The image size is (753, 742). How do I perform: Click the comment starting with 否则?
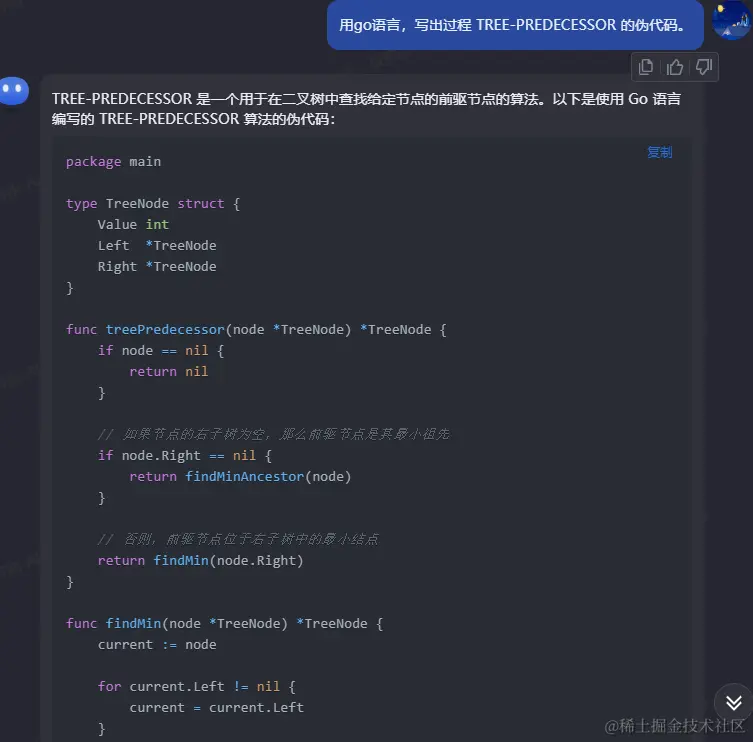(238, 539)
